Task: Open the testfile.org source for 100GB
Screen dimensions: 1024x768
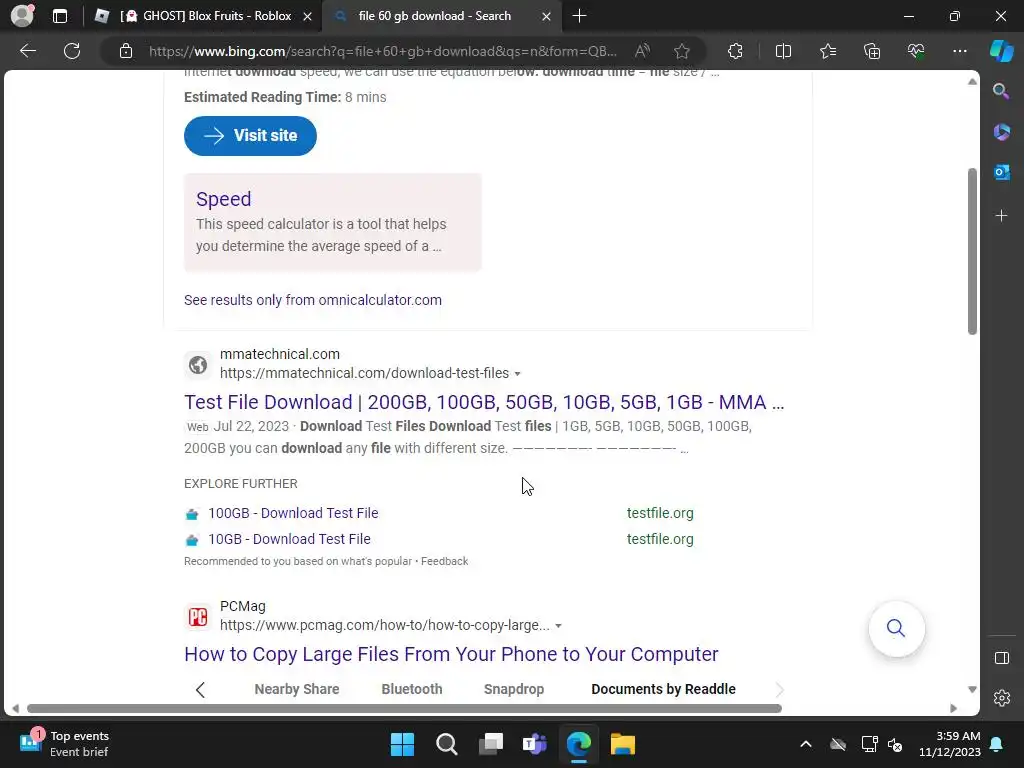Action: coord(660,513)
